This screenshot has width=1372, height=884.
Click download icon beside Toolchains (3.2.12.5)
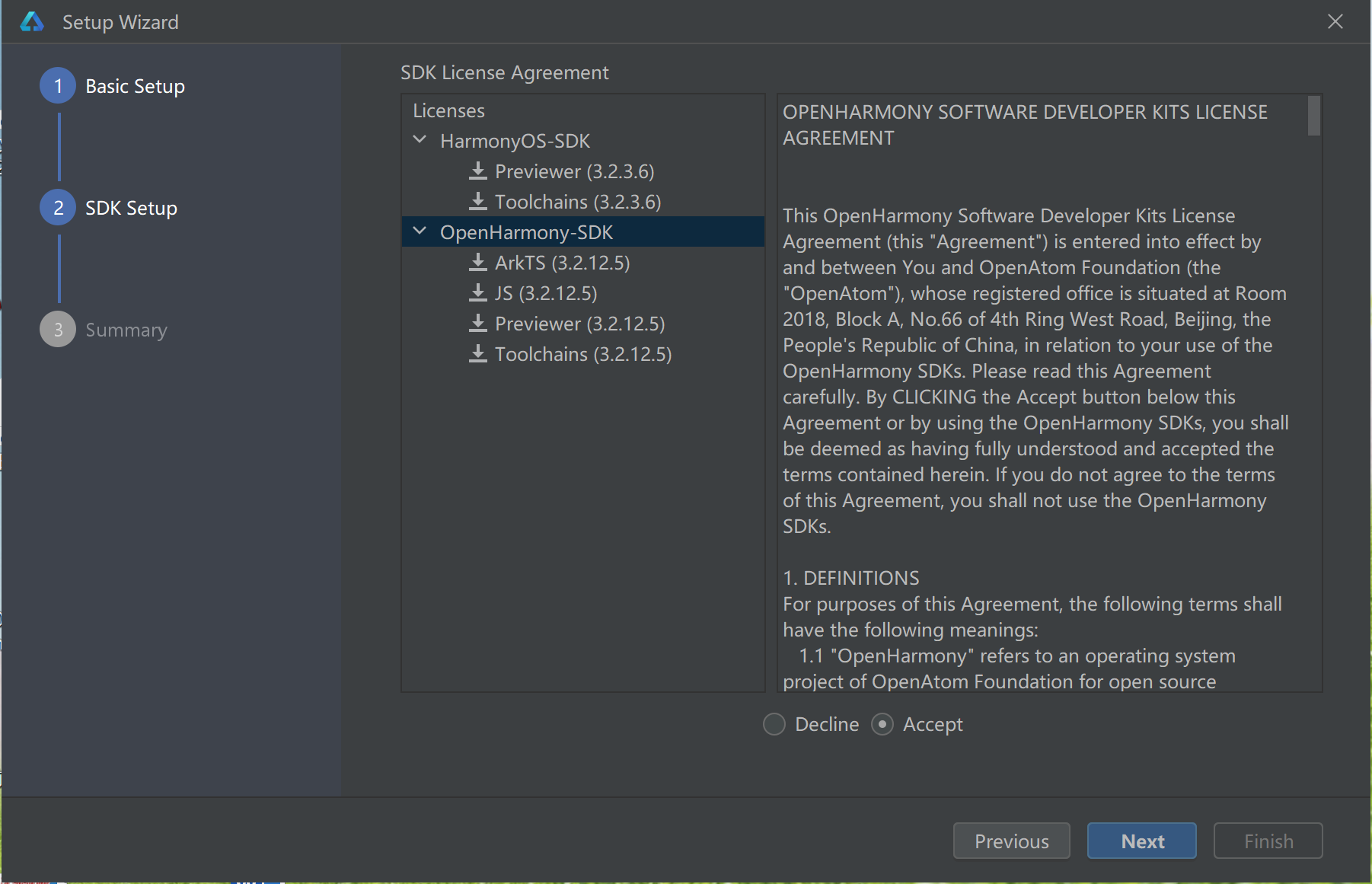pos(477,353)
